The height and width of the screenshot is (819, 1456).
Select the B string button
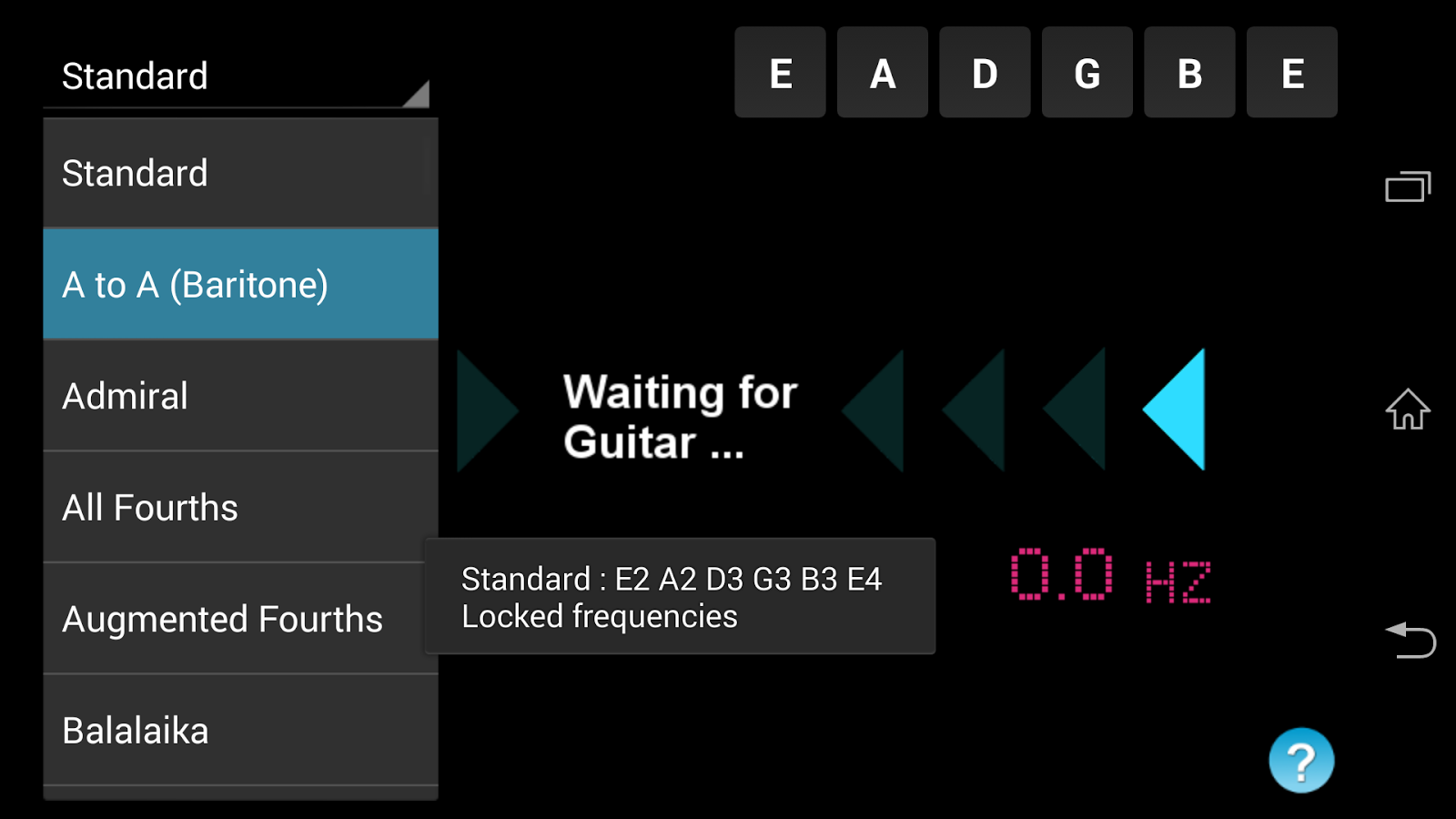pos(1188,73)
